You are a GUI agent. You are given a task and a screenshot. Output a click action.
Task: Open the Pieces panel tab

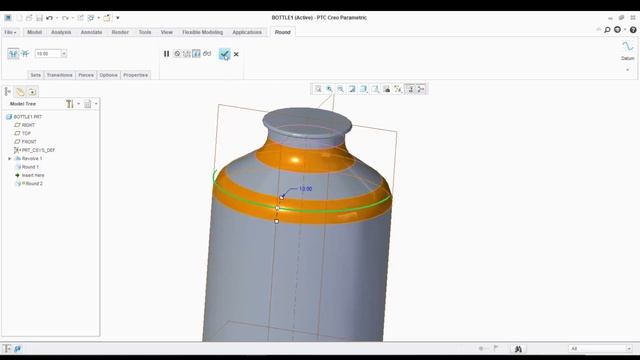86,75
